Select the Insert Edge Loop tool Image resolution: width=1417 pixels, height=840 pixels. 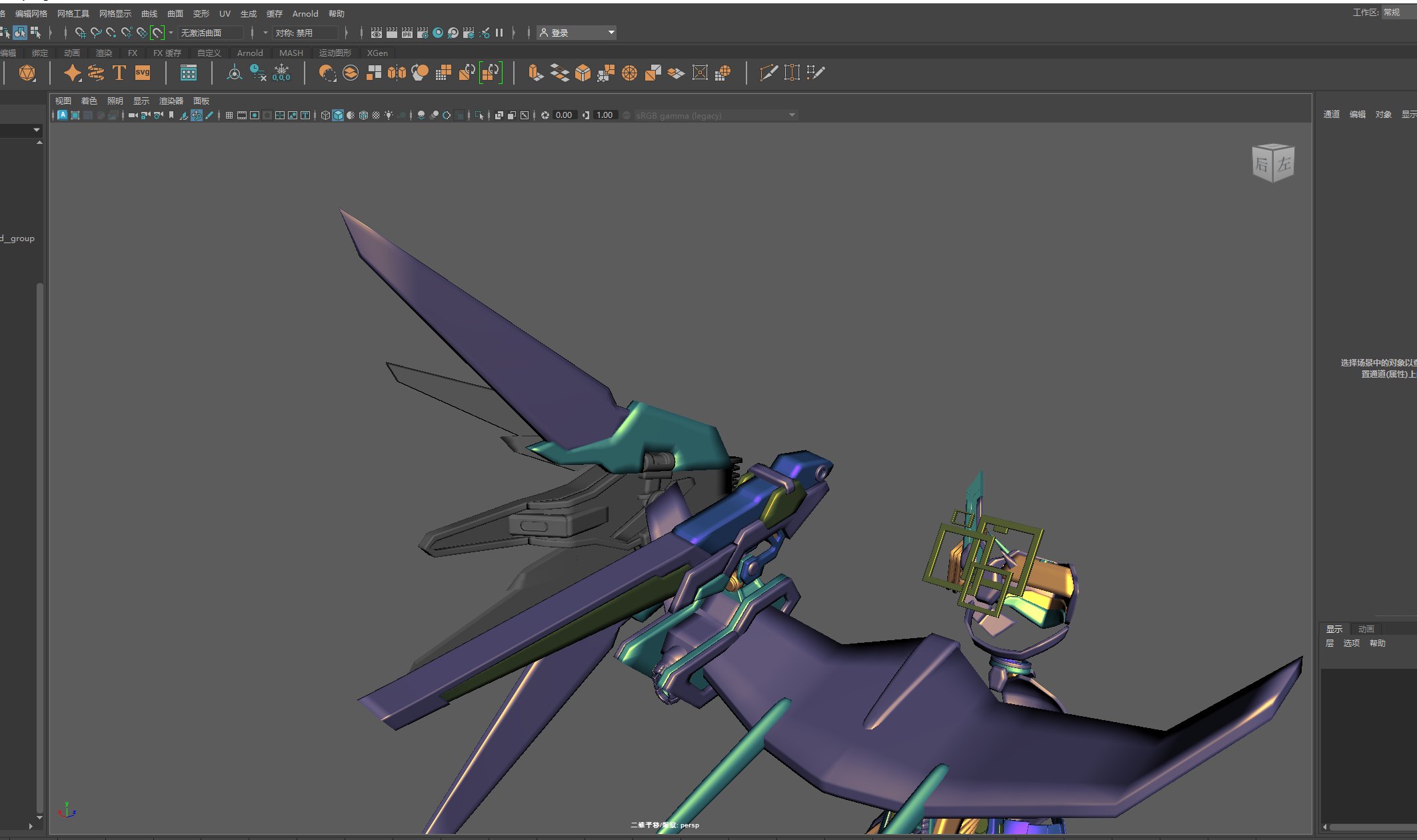[792, 73]
